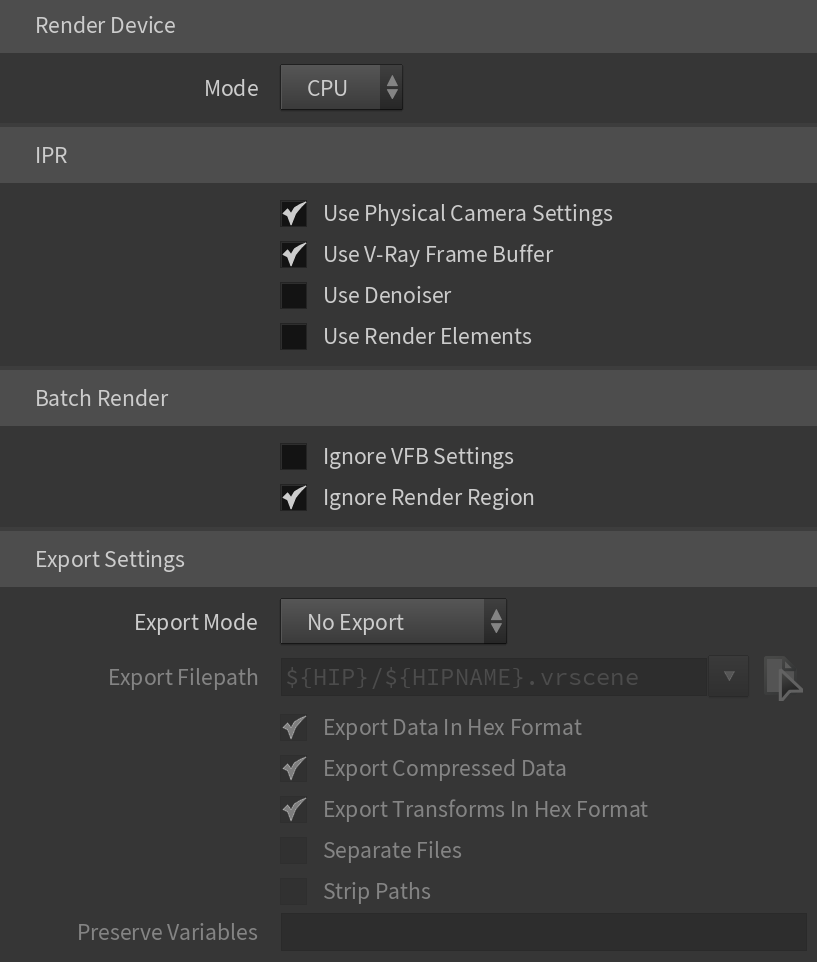Uncheck Ignore Render Region
The image size is (817, 962).
pyautogui.click(x=294, y=498)
